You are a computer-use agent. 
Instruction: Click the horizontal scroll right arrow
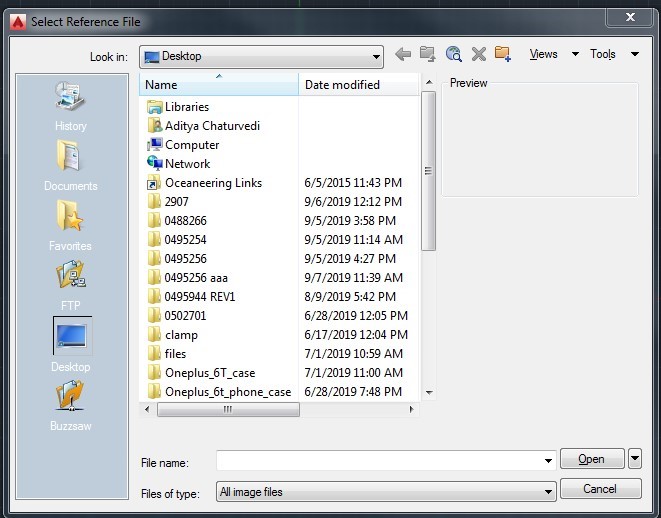pyautogui.click(x=411, y=409)
